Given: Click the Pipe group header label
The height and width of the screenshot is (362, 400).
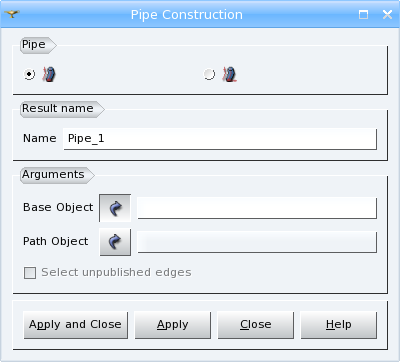Looking at the screenshot, I should [34, 45].
